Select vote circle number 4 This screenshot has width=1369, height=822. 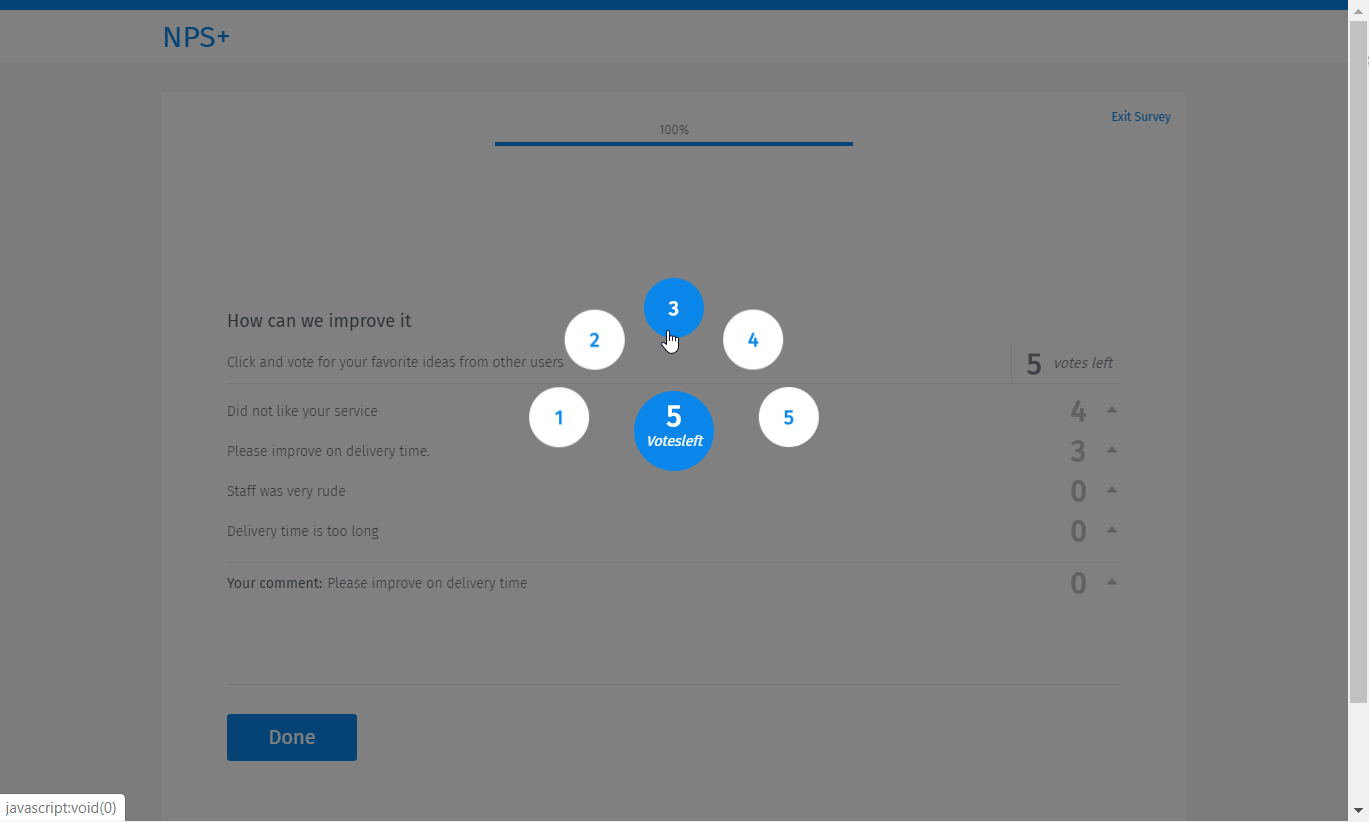pos(752,340)
